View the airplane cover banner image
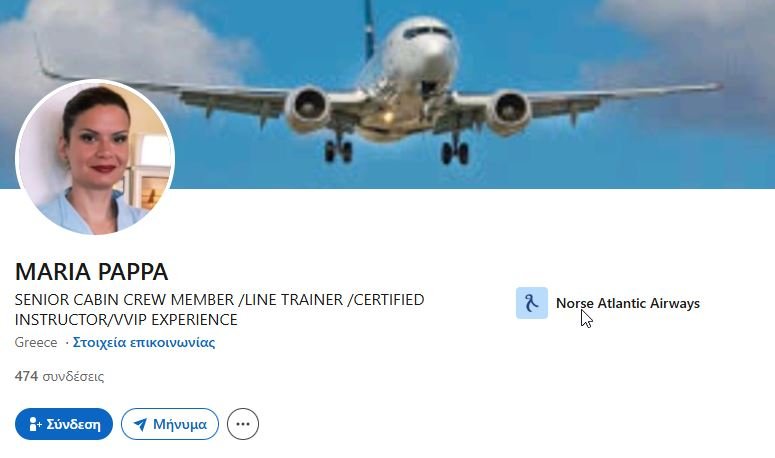Image resolution: width=775 pixels, height=458 pixels. coord(388,94)
